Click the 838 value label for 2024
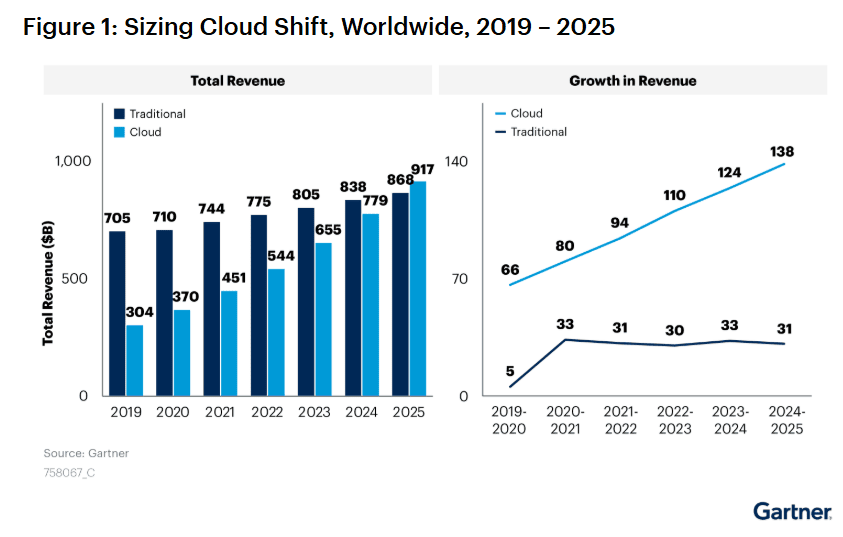Viewport: 843px width, 537px height. point(353,187)
